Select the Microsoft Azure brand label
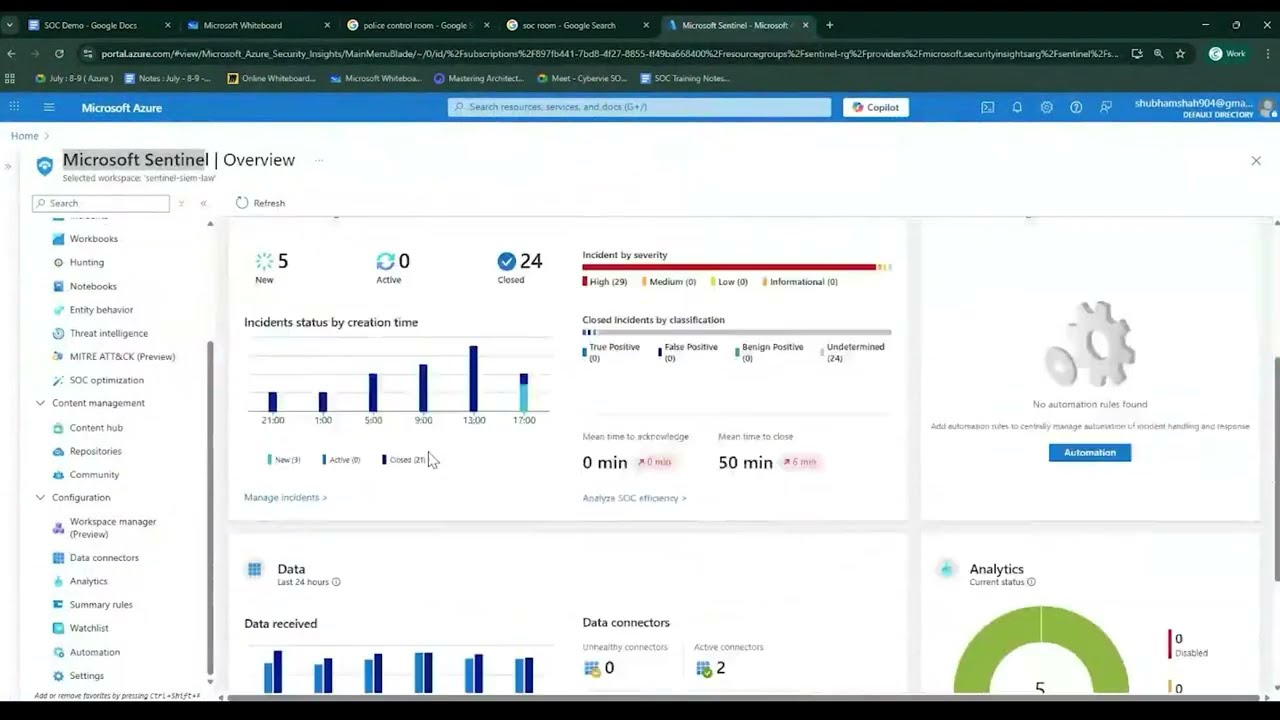1280x720 pixels. click(122, 107)
